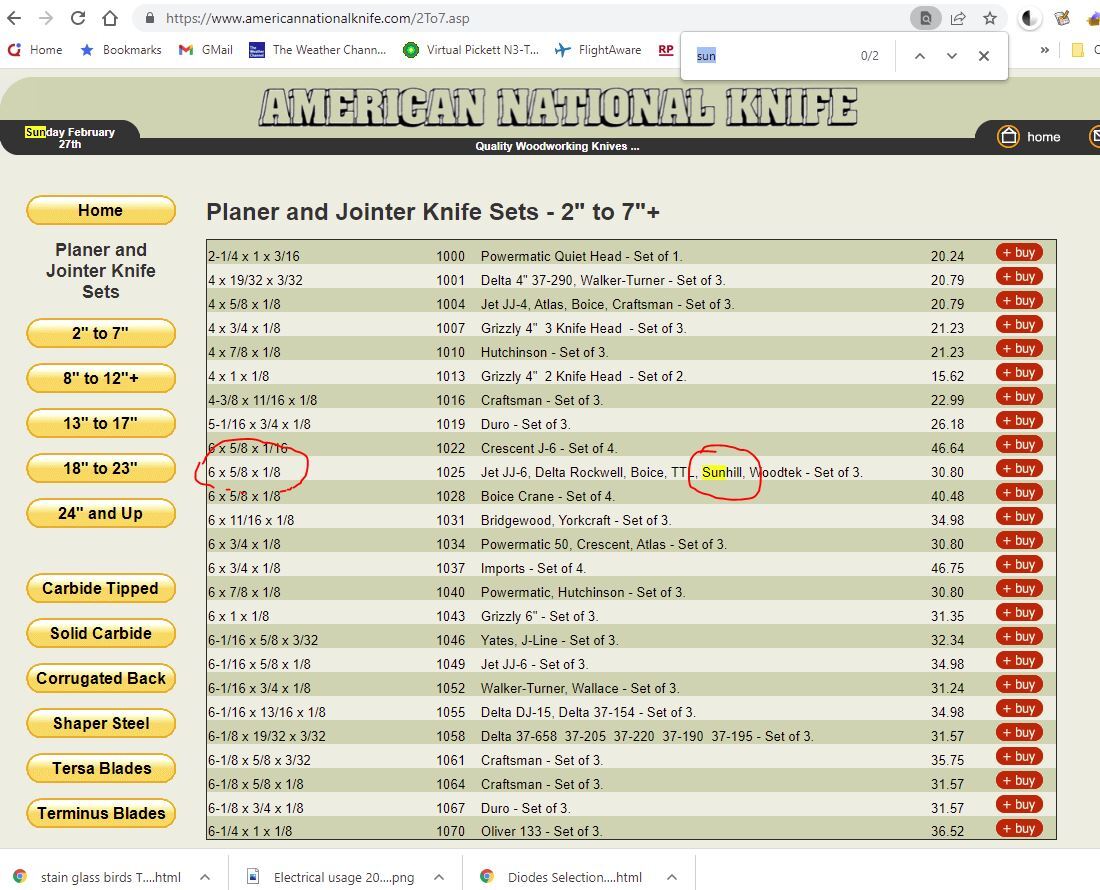Go to previous find result arrow

click(x=920, y=56)
